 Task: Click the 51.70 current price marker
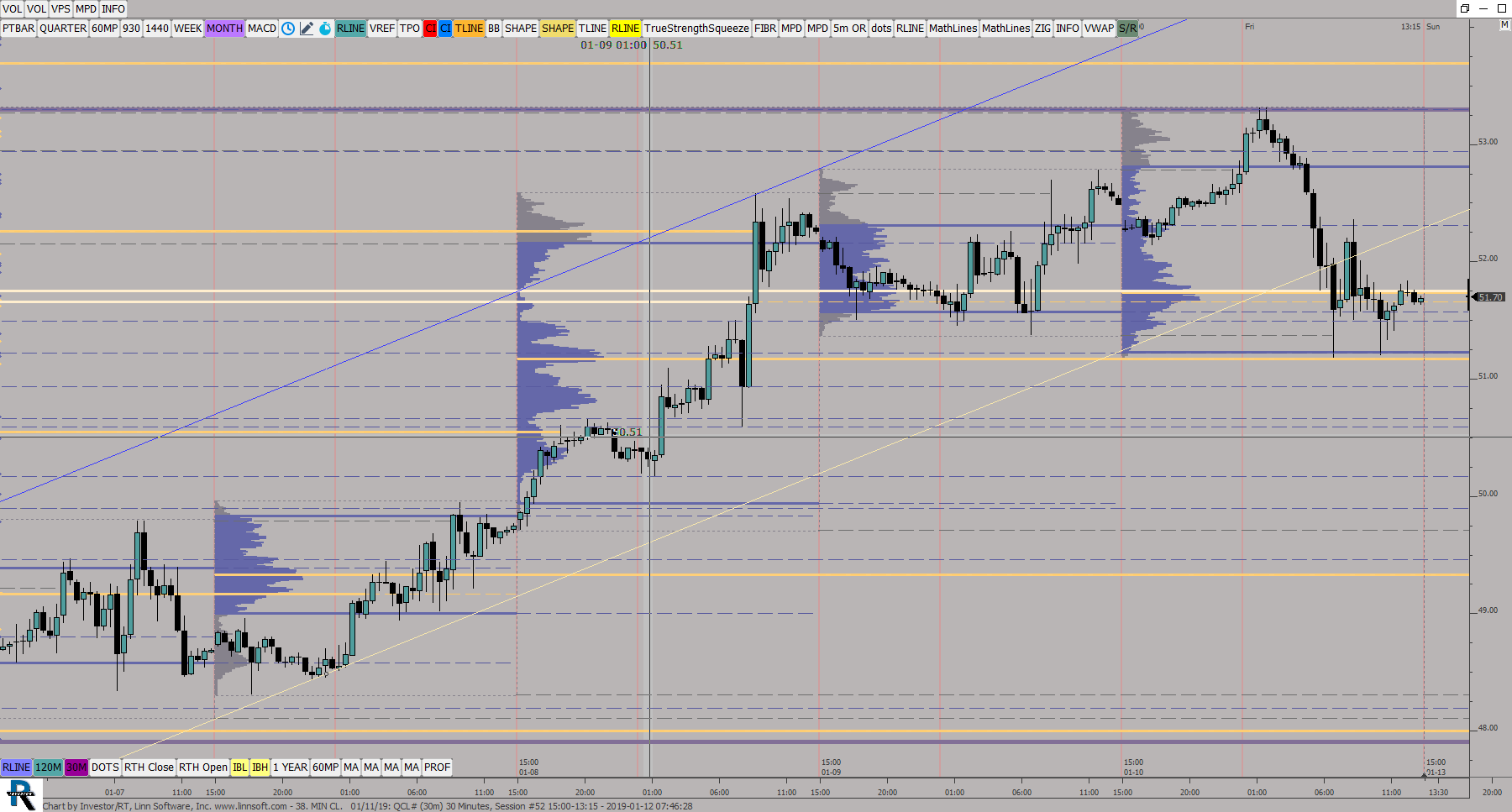[1490, 297]
